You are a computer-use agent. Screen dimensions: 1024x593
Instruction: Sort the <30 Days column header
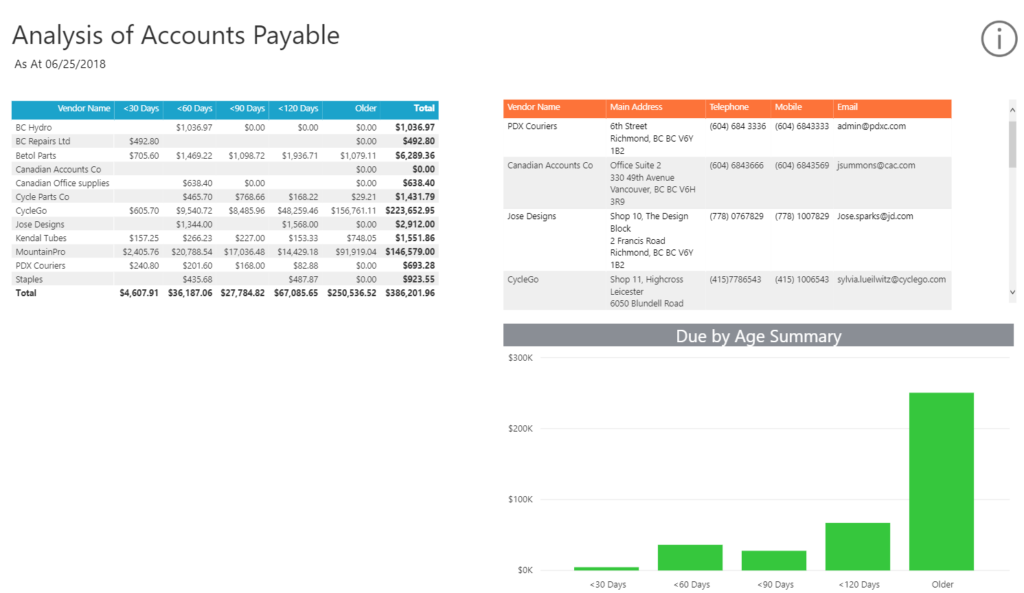(x=140, y=109)
